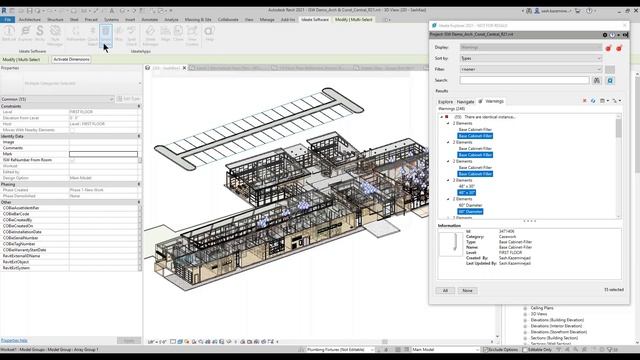Run the Spell Check tool
Screen dimensions: 640x360
coord(131,35)
